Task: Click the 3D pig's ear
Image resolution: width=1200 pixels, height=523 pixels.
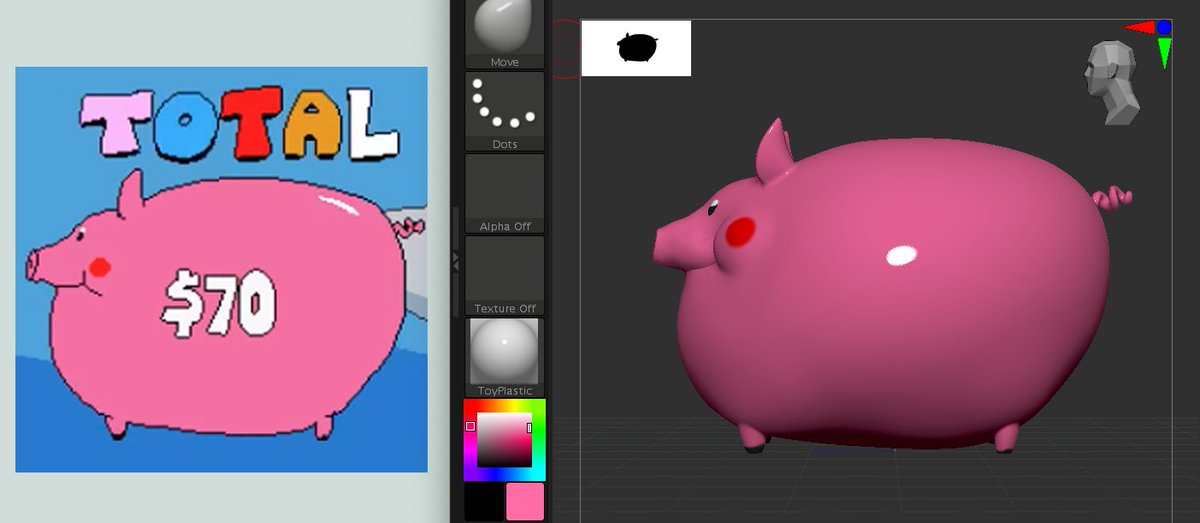Action: [x=773, y=152]
